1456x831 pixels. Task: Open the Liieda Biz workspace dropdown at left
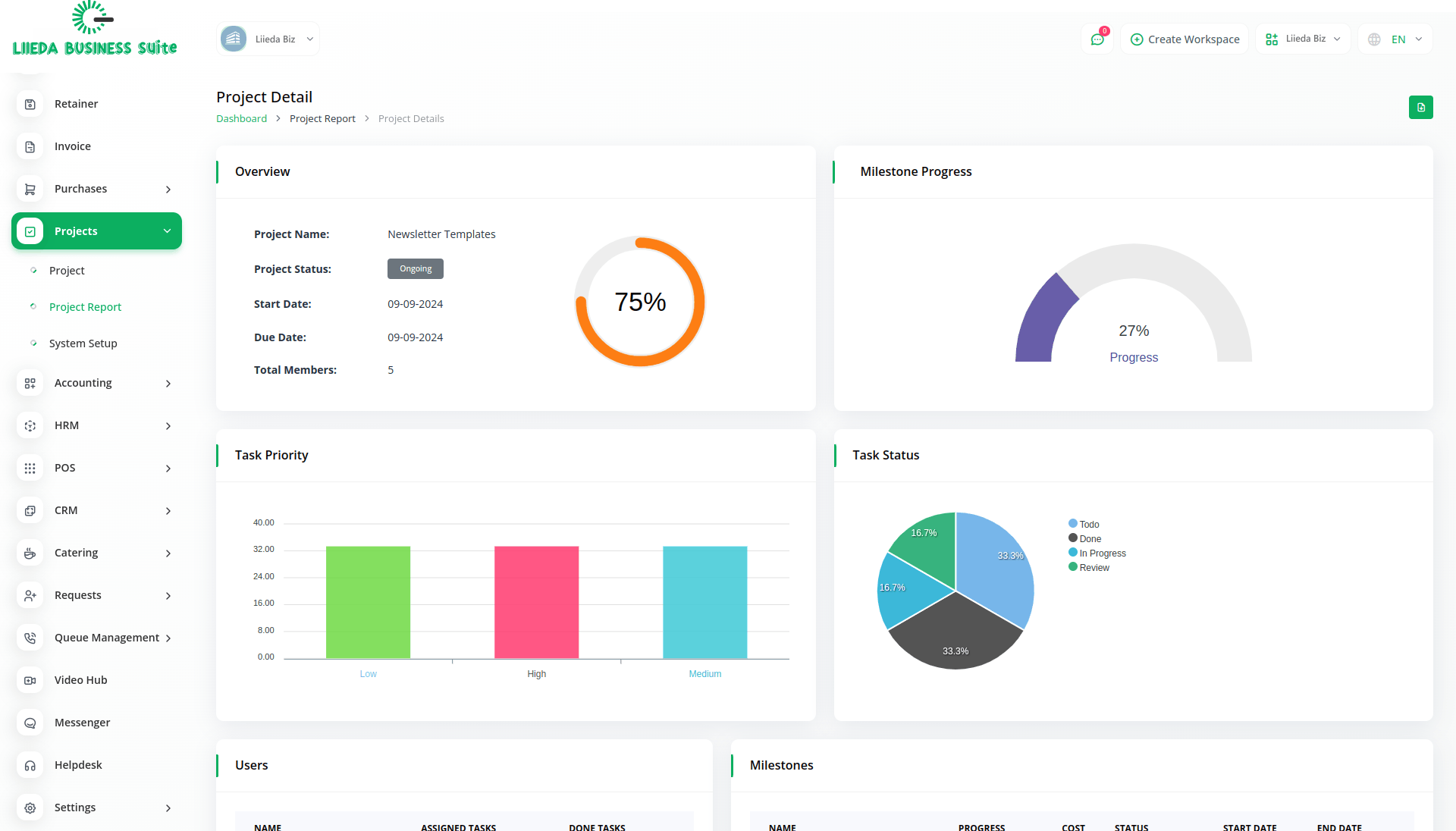(268, 39)
